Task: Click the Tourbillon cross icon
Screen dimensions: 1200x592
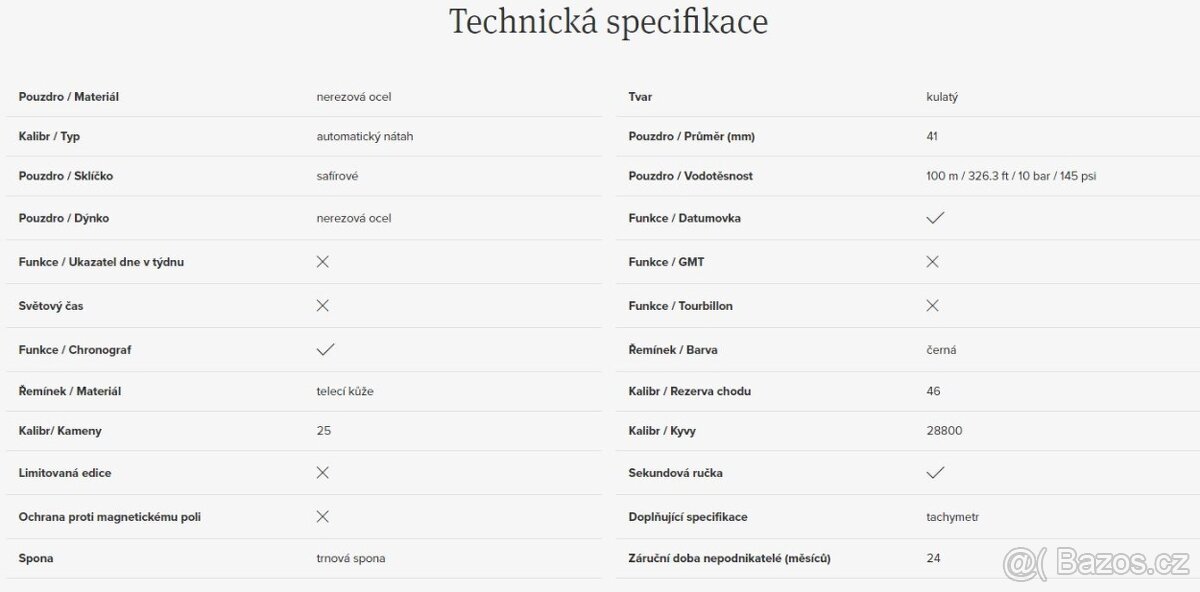Action: click(x=932, y=305)
